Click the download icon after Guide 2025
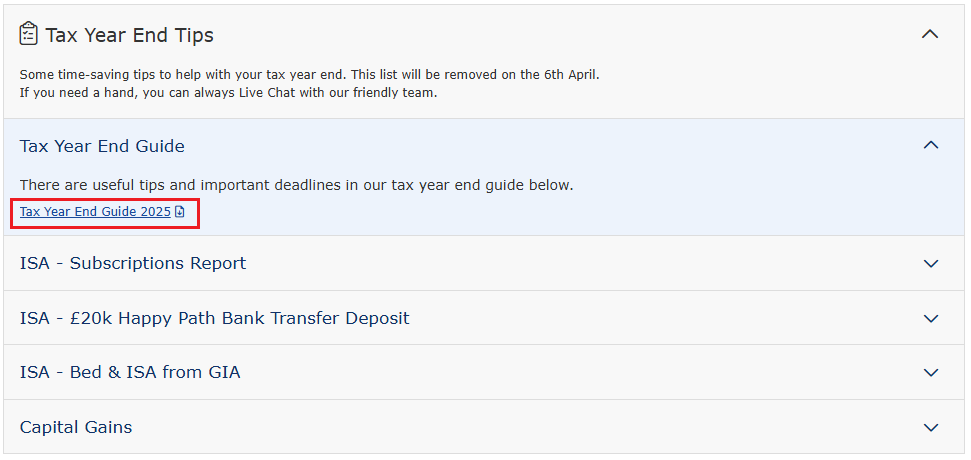971x460 pixels. (180, 212)
